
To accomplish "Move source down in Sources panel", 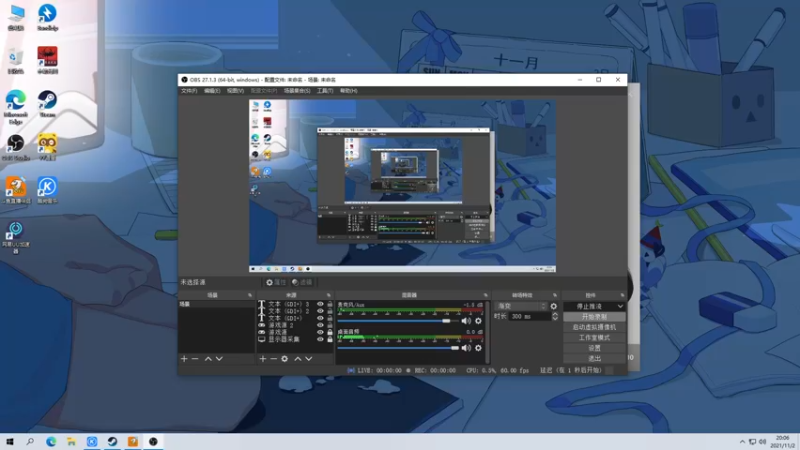I will tap(309, 359).
